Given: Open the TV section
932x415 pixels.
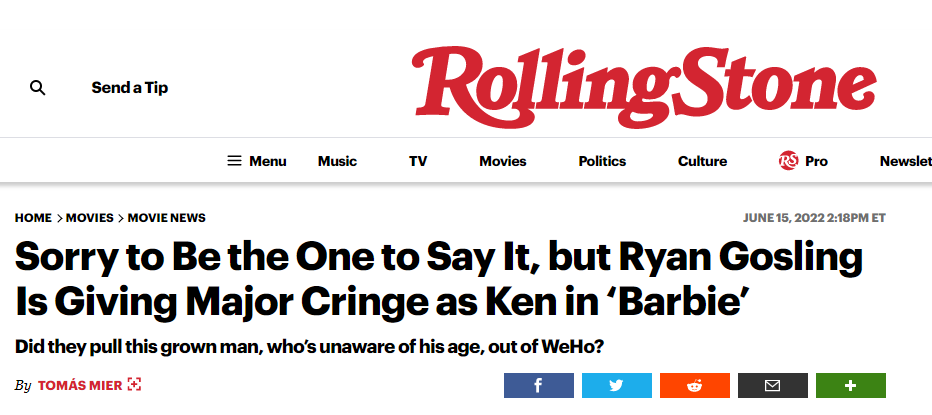Looking at the screenshot, I should coord(418,161).
